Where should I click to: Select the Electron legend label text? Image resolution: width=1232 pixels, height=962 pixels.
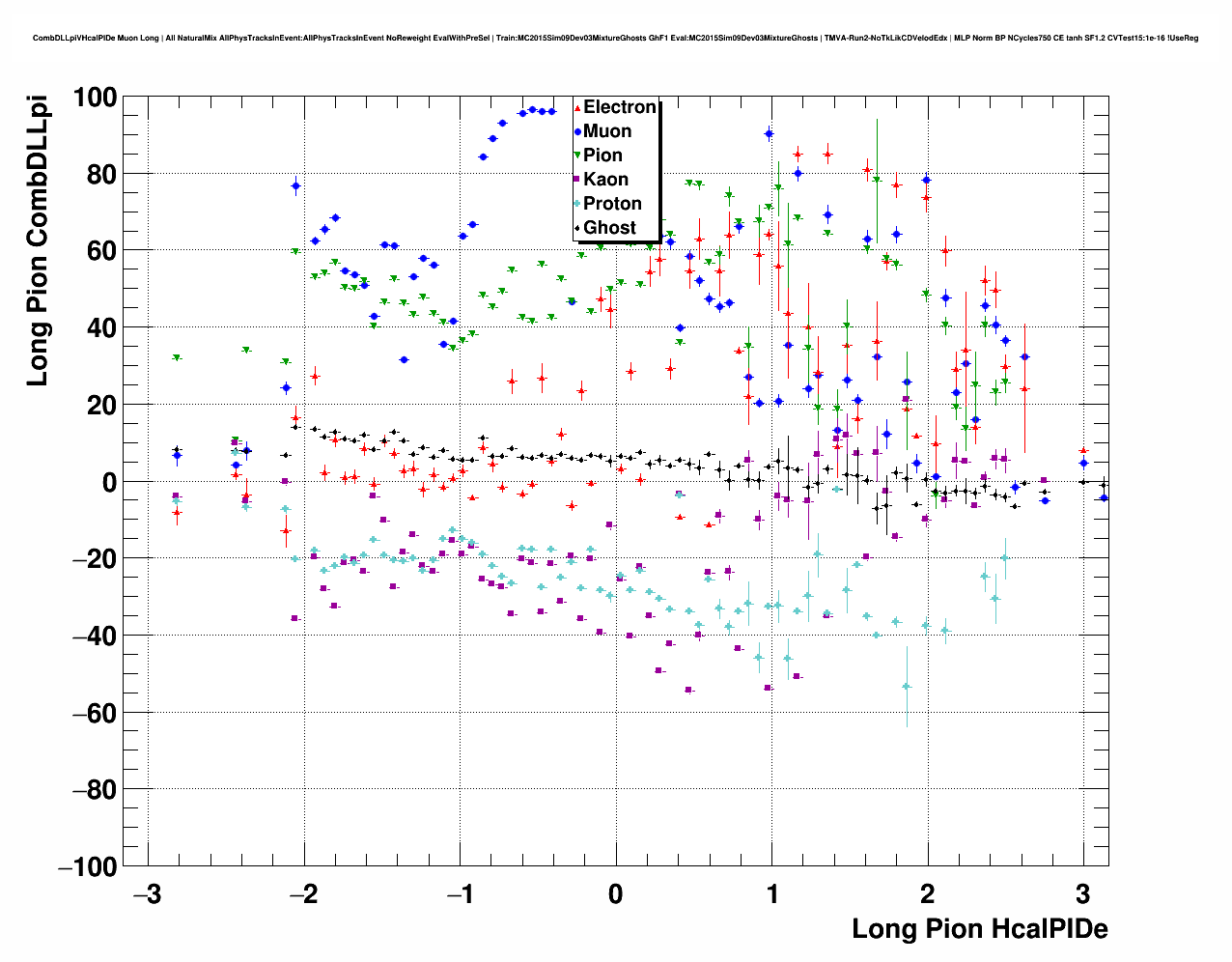point(620,107)
